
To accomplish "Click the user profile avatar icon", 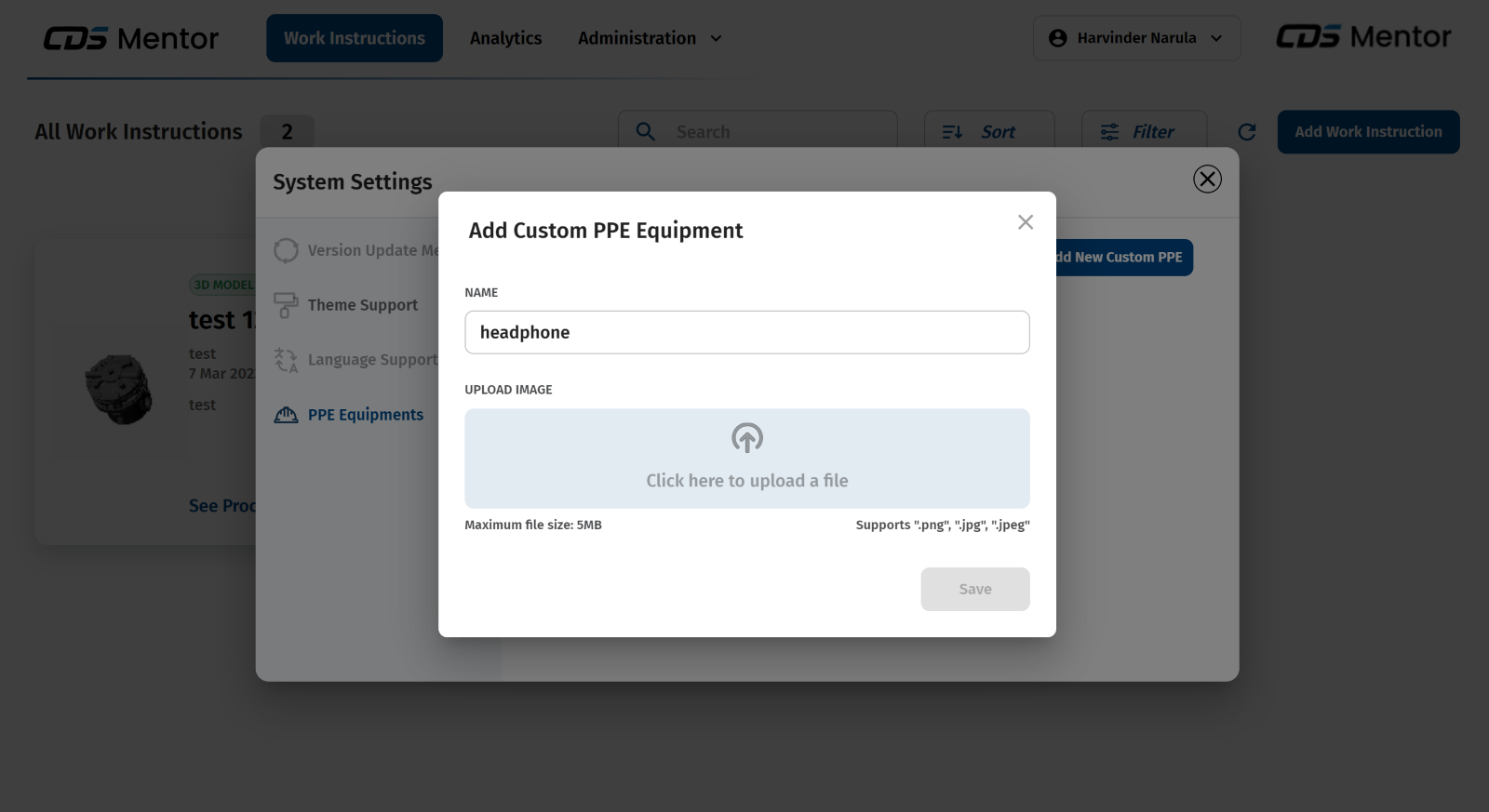I will 1057,38.
